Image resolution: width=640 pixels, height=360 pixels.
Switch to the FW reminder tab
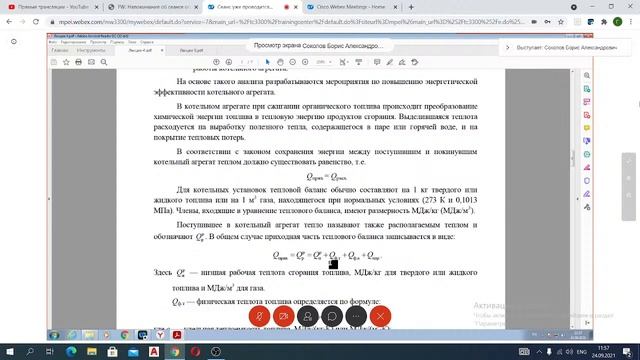152,7
